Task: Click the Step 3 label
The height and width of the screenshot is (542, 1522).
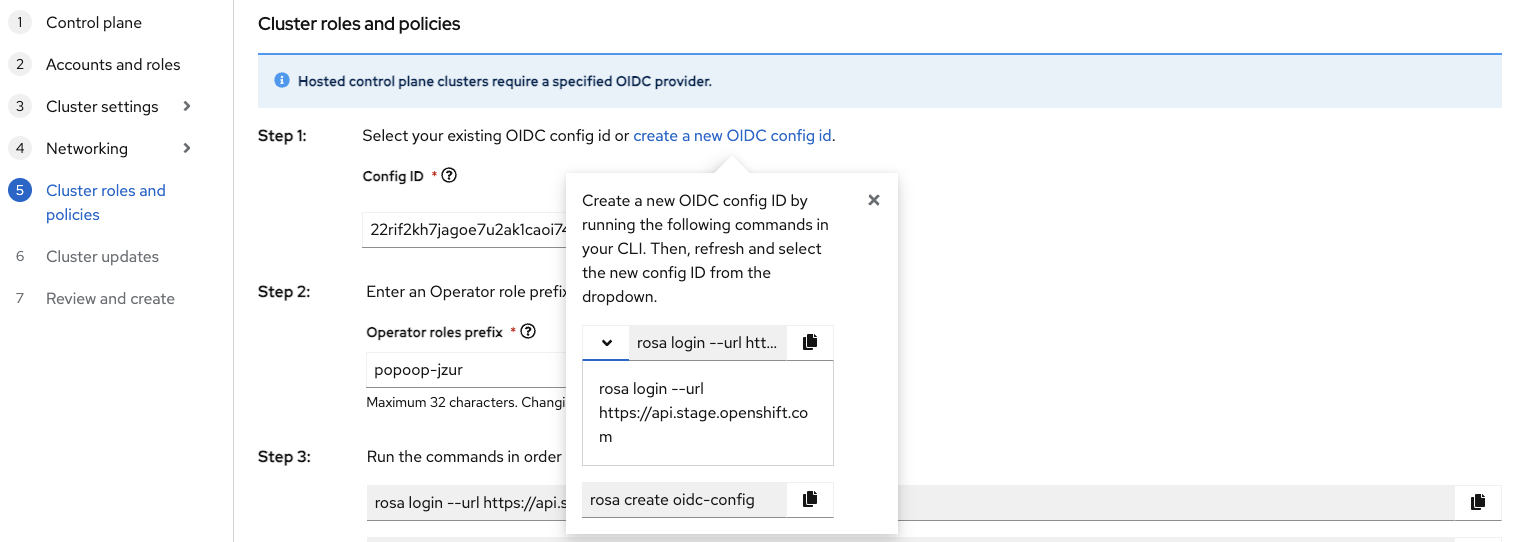Action: [x=284, y=456]
